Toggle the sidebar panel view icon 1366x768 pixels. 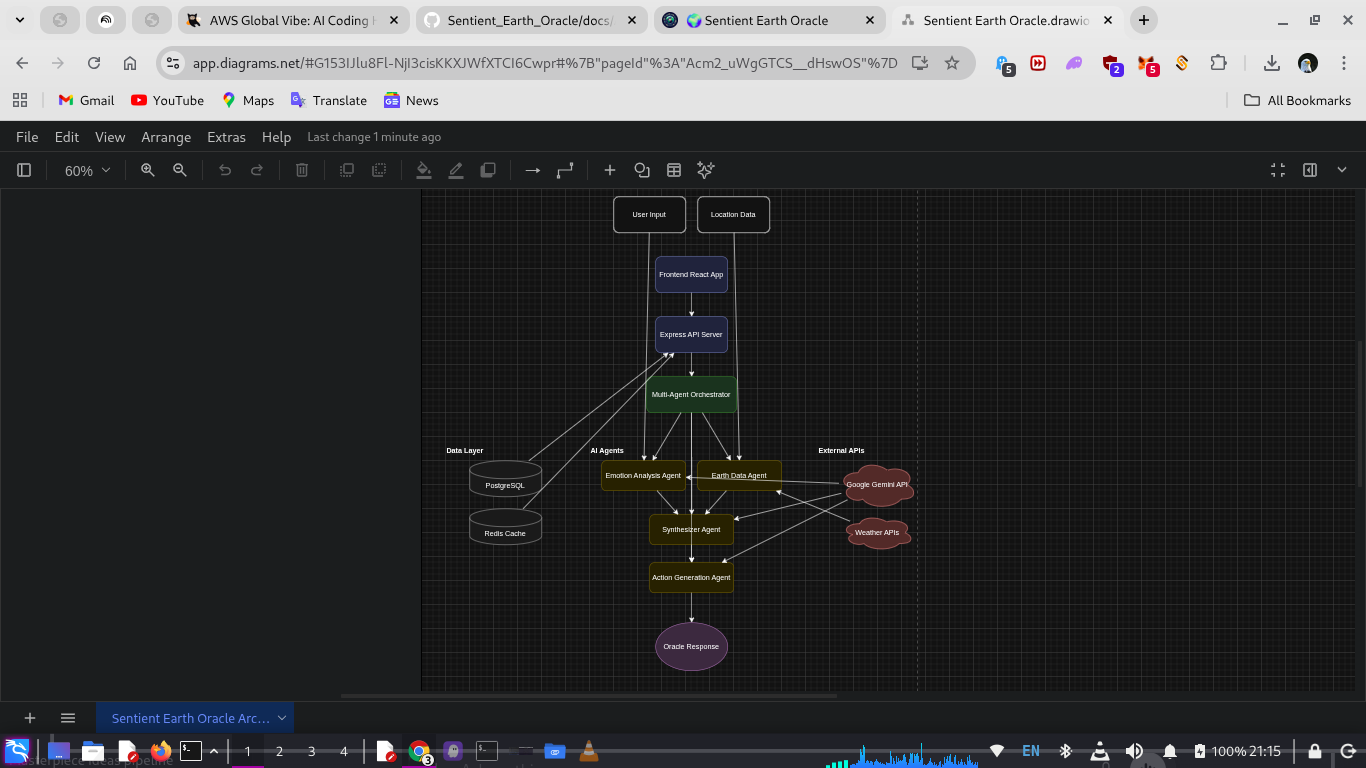coord(24,170)
